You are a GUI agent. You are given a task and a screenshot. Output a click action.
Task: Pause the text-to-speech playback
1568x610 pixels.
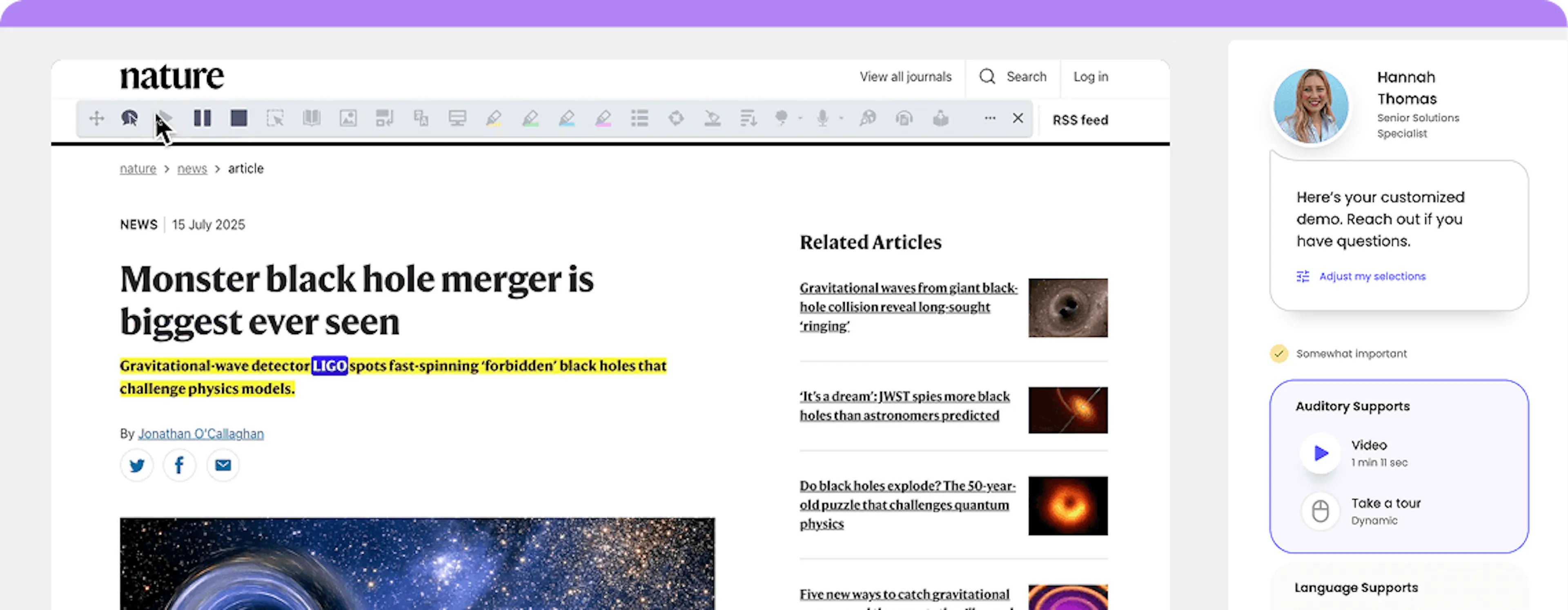pyautogui.click(x=203, y=118)
